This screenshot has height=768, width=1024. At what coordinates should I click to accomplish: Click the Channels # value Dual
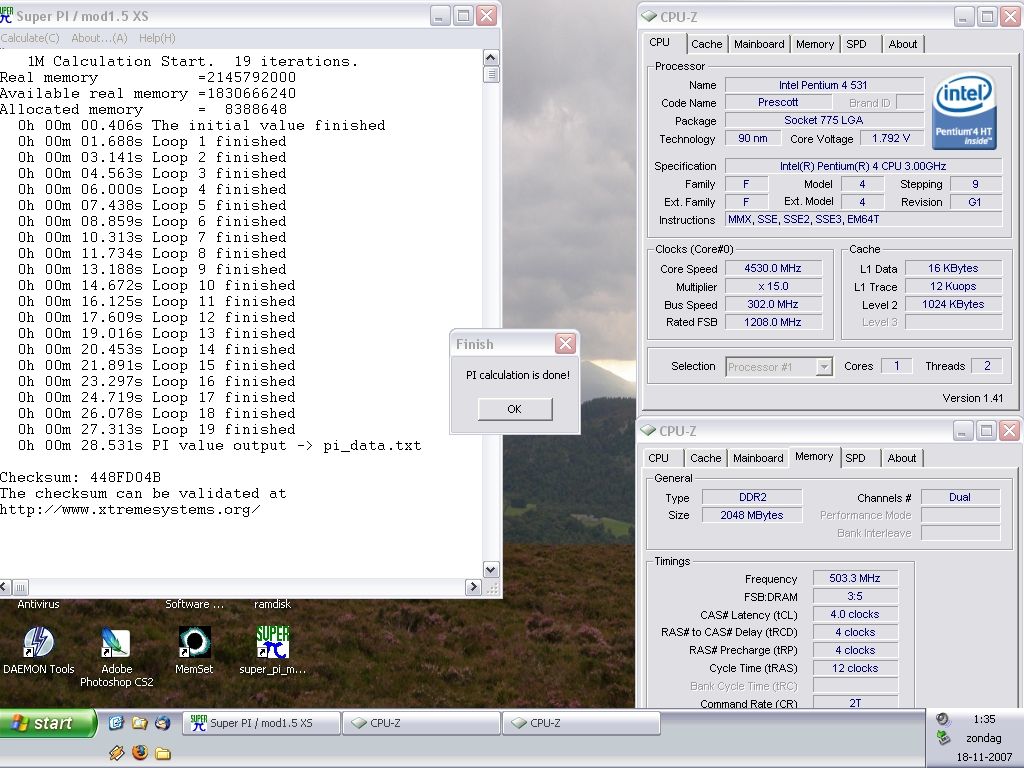[x=960, y=497]
